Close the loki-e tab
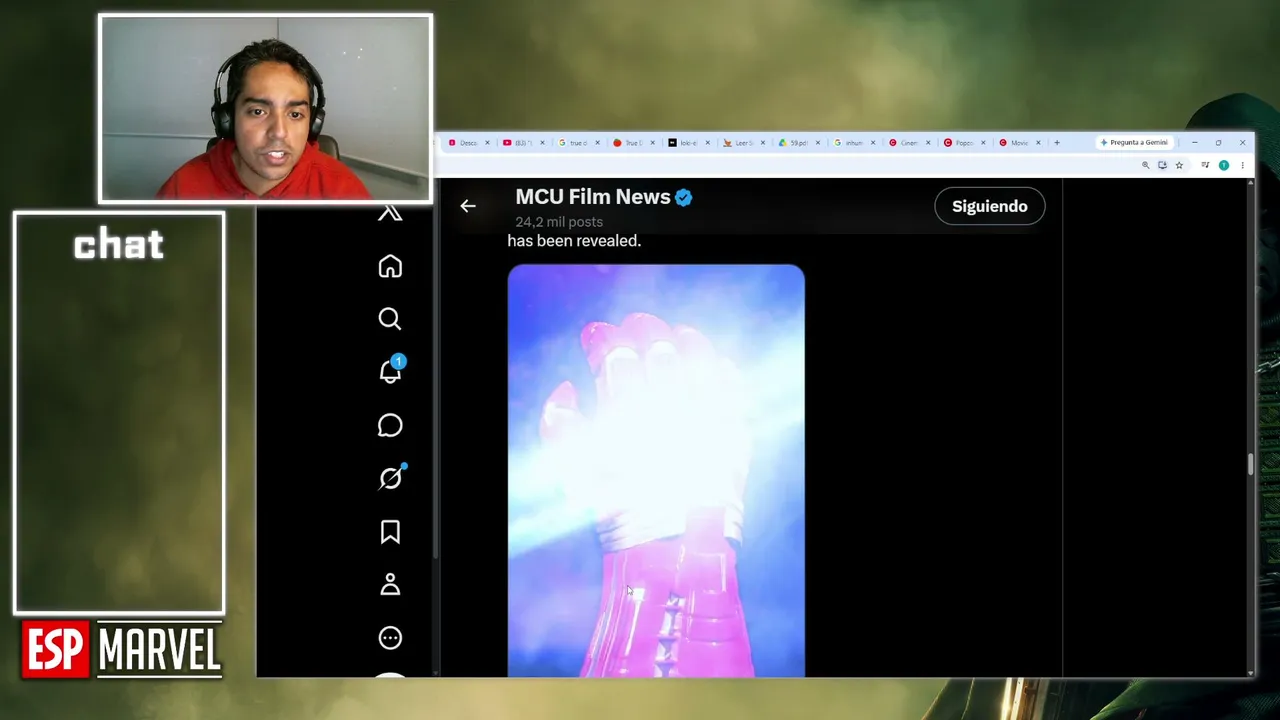Screen dimensions: 1280x720 (708, 143)
